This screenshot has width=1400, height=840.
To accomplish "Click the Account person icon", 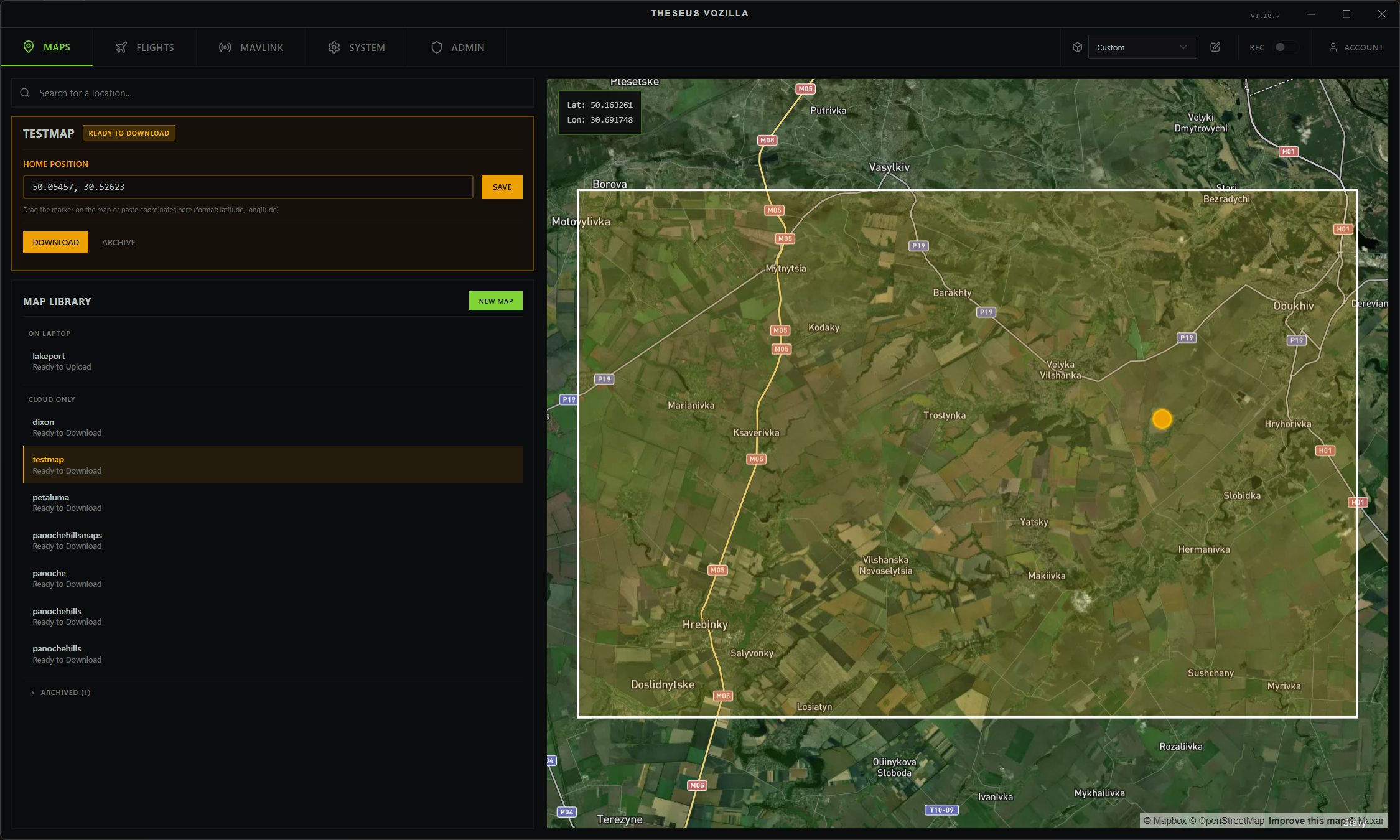I will coord(1333,47).
